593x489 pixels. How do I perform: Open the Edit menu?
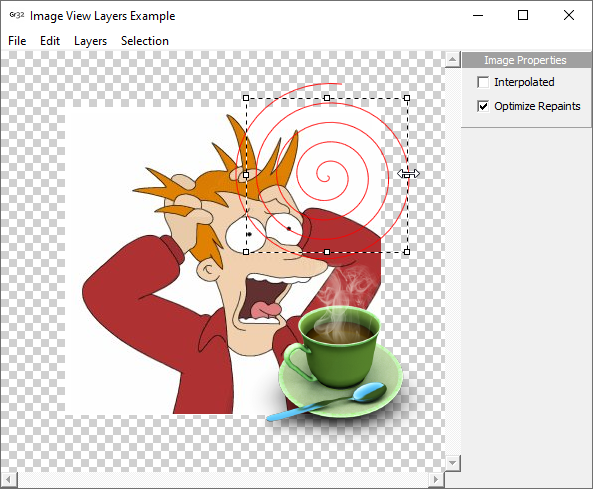50,41
